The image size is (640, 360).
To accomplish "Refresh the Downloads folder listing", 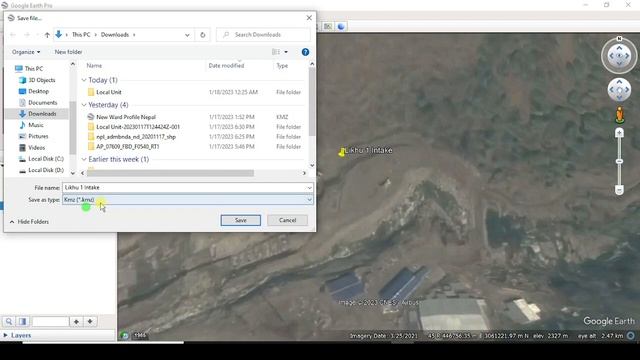I will click(x=202, y=35).
